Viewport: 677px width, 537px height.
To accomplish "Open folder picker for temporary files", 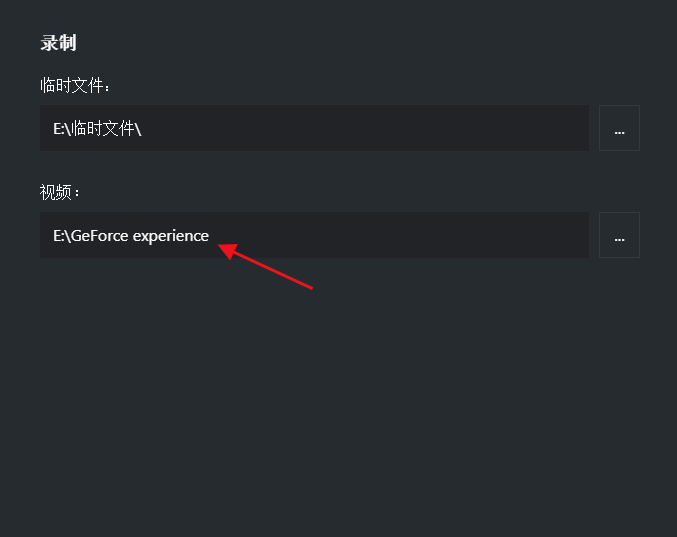I will [619, 128].
